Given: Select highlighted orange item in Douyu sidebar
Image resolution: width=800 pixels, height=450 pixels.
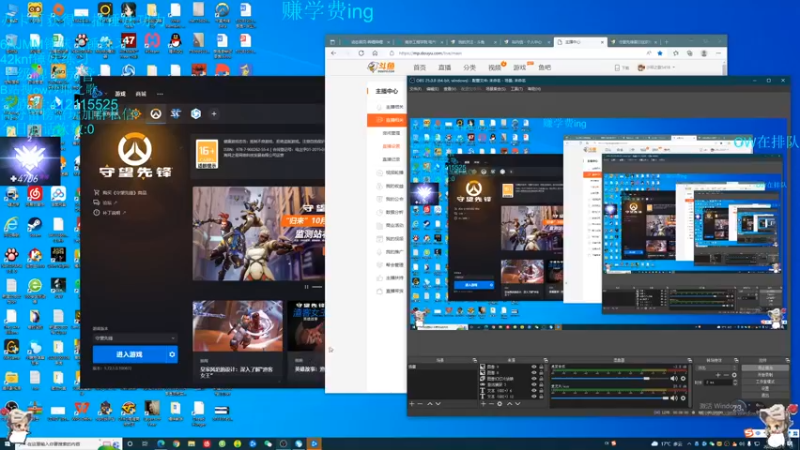Looking at the screenshot, I should (x=387, y=120).
